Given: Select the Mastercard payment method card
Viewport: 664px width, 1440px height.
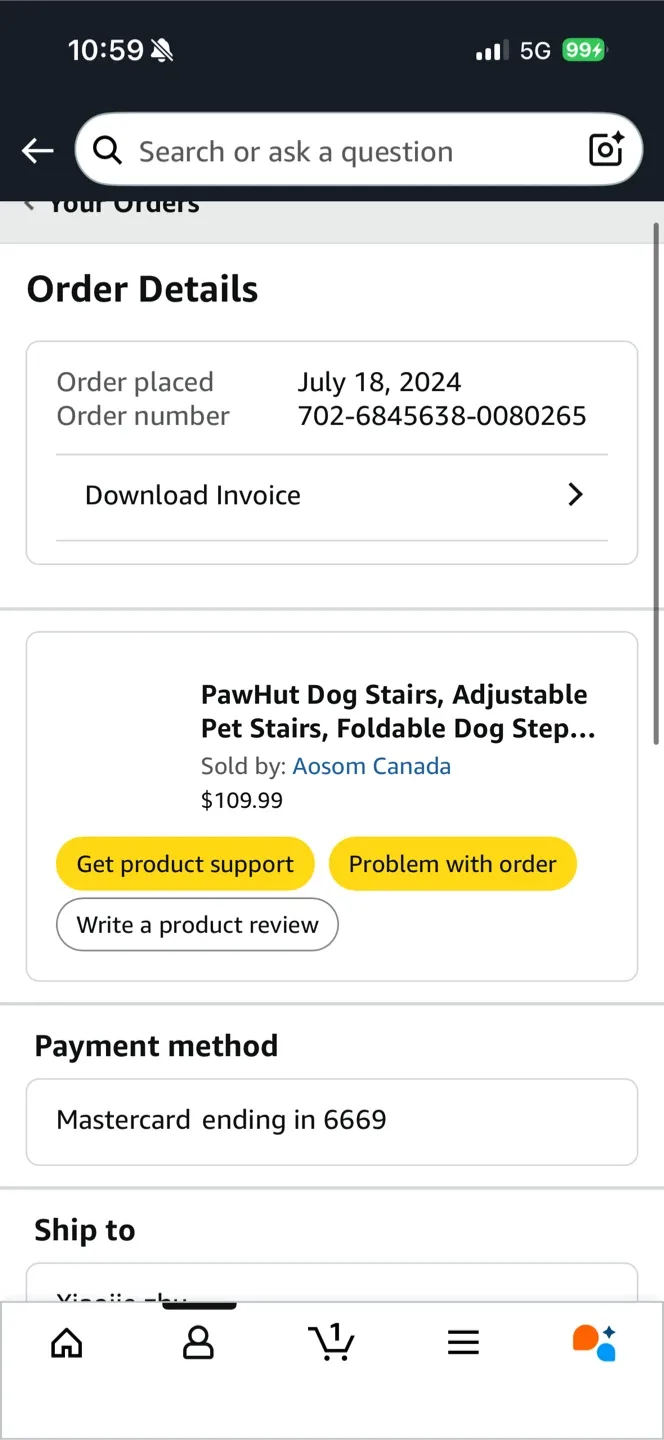Looking at the screenshot, I should tap(332, 1121).
